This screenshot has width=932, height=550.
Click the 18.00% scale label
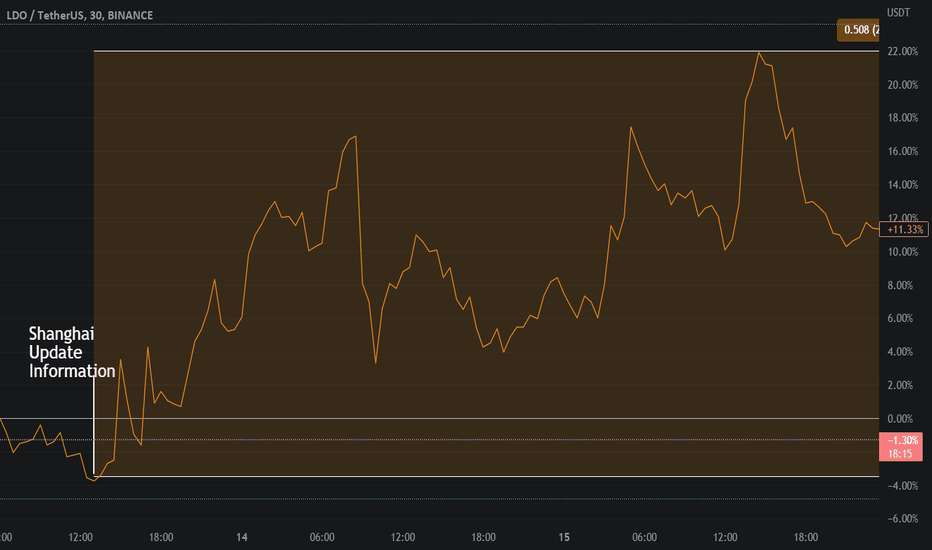tap(902, 118)
